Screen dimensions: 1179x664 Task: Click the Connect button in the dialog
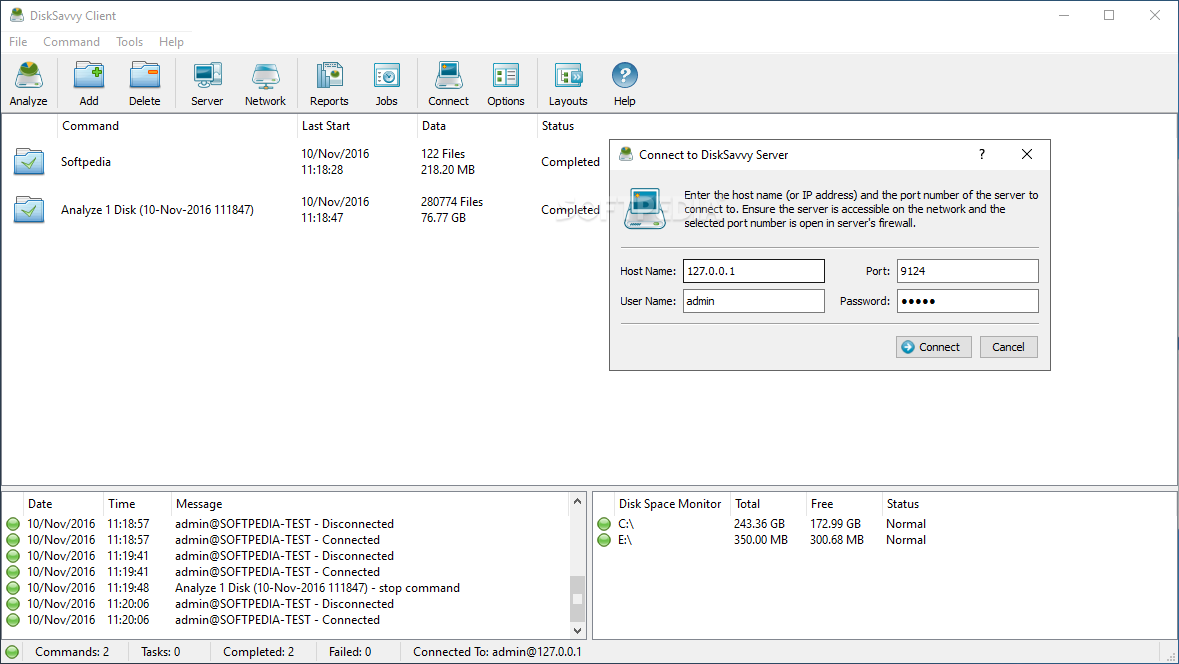pyautogui.click(x=933, y=347)
